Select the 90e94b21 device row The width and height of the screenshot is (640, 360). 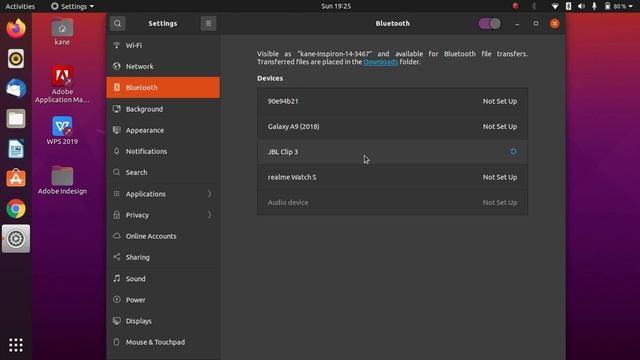(x=392, y=101)
